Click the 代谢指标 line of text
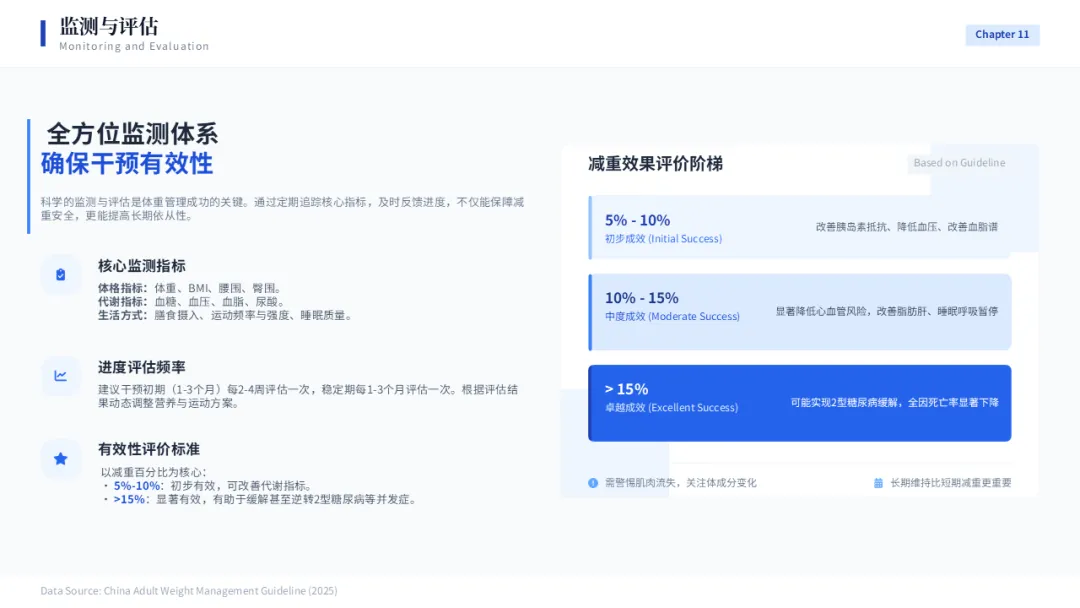Image resolution: width=1080 pixels, height=608 pixels. pos(191,302)
